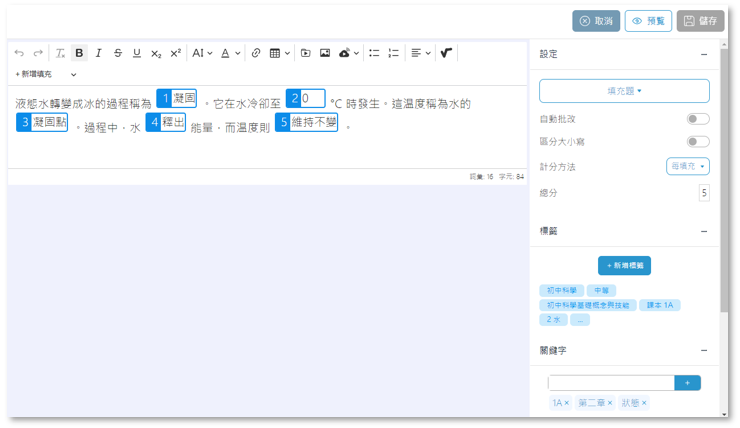The height and width of the screenshot is (428, 740).
Task: Open the math formula (square root) tool
Action: coord(446,53)
